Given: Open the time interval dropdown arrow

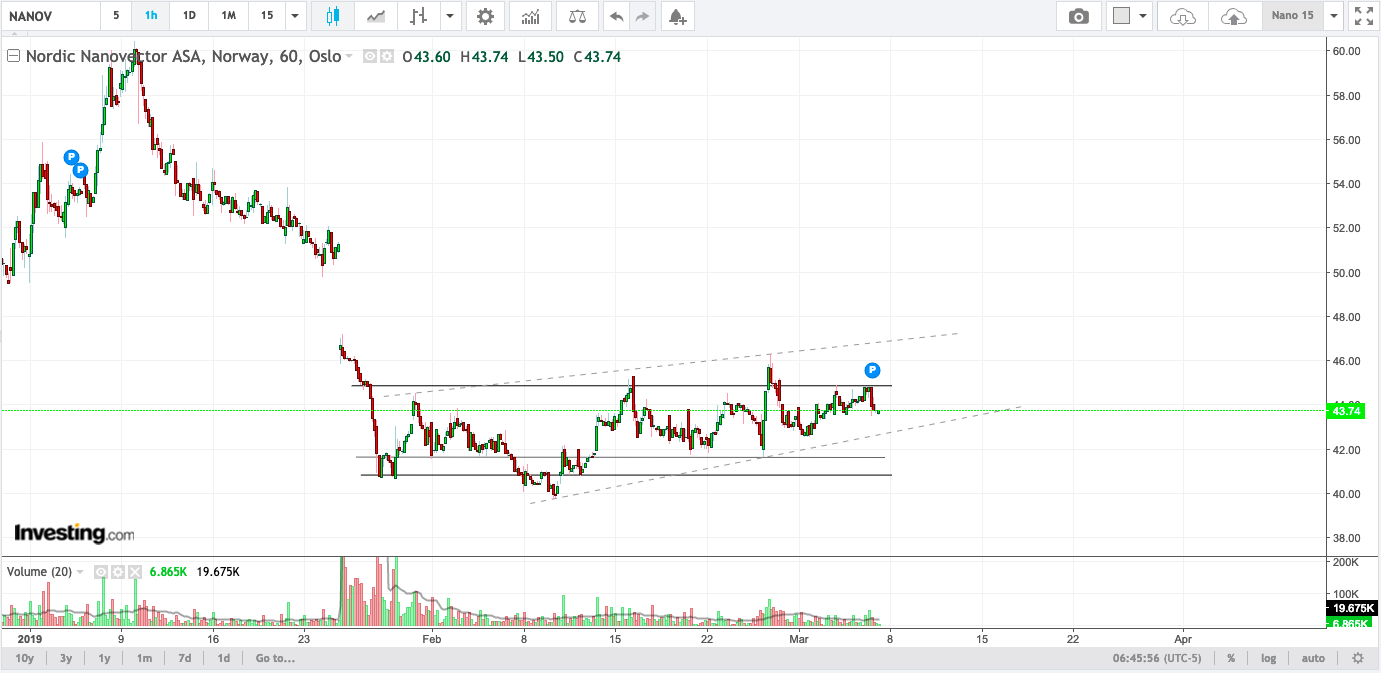Looking at the screenshot, I should coord(294,16).
